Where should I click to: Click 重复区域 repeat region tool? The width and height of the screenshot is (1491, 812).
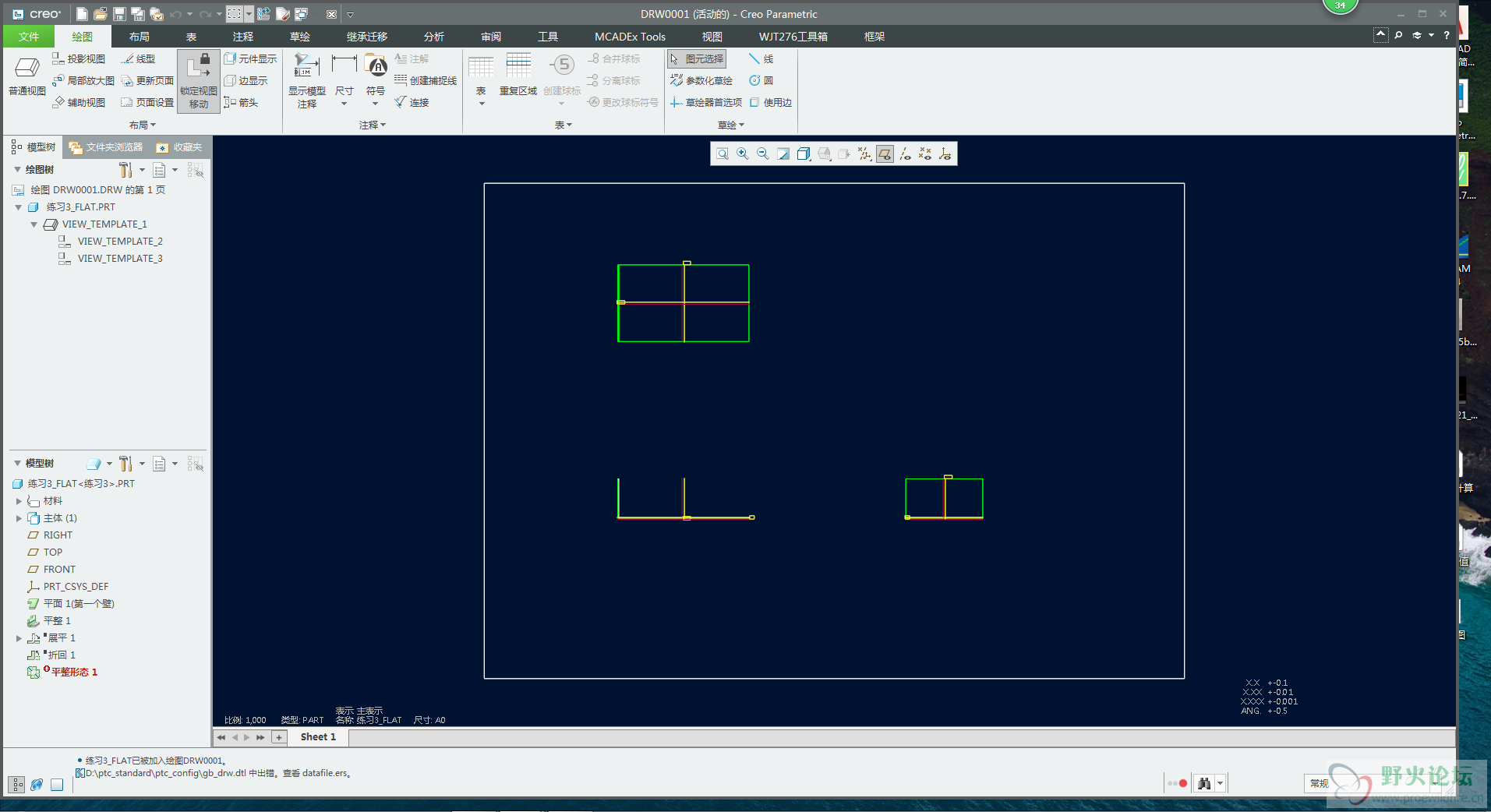point(518,76)
